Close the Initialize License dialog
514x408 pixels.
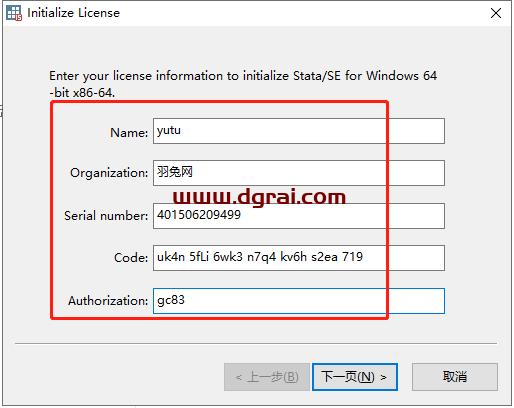496,13
